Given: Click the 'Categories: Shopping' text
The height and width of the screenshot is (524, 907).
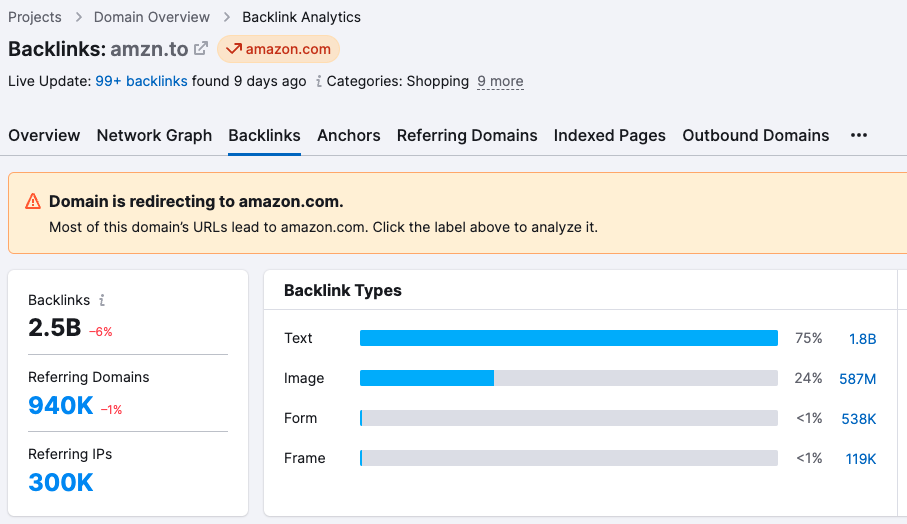Looking at the screenshot, I should (x=397, y=82).
